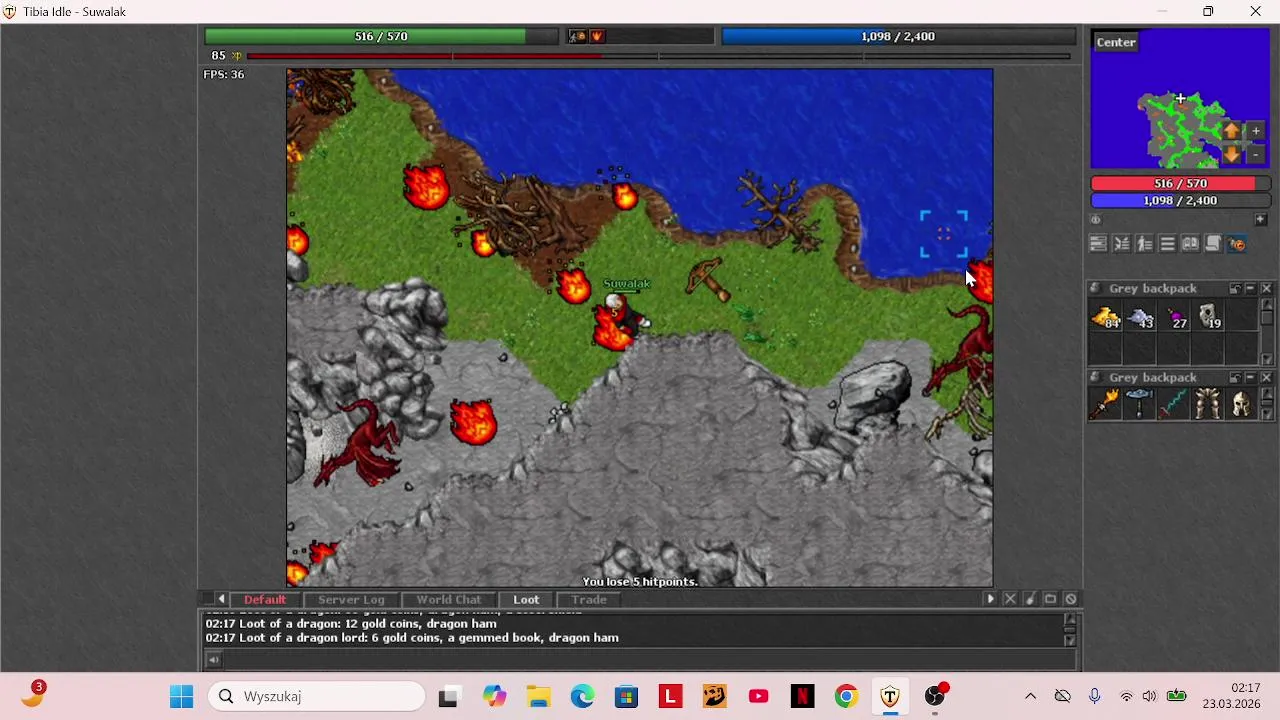The height and width of the screenshot is (720, 1280).
Task: Open the three horizontal lines sidebar icon
Action: [1167, 244]
